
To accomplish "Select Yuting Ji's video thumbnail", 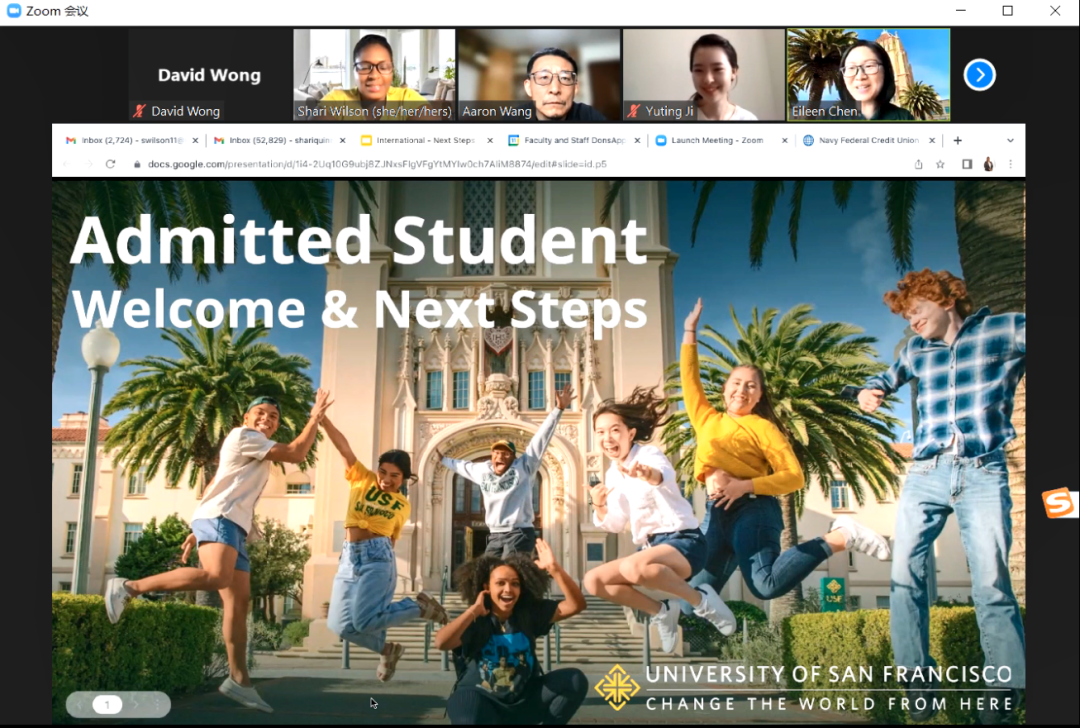I will [703, 75].
